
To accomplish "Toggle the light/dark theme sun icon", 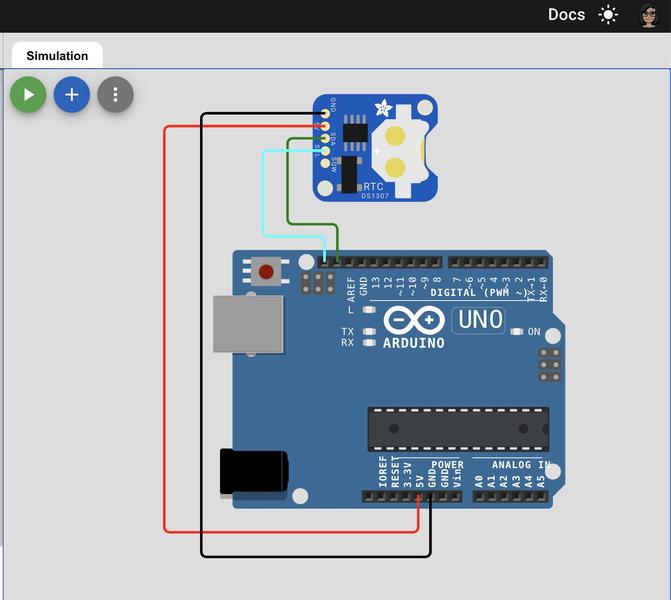I will click(608, 15).
